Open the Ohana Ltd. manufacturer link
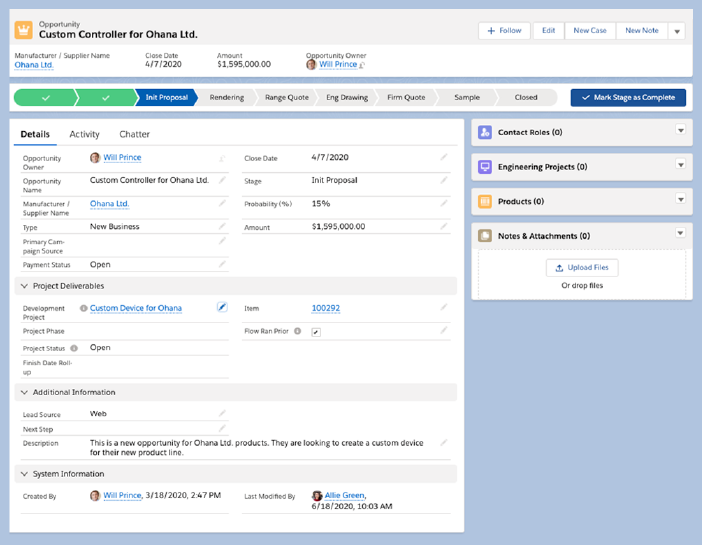The height and width of the screenshot is (545, 702). [34, 65]
